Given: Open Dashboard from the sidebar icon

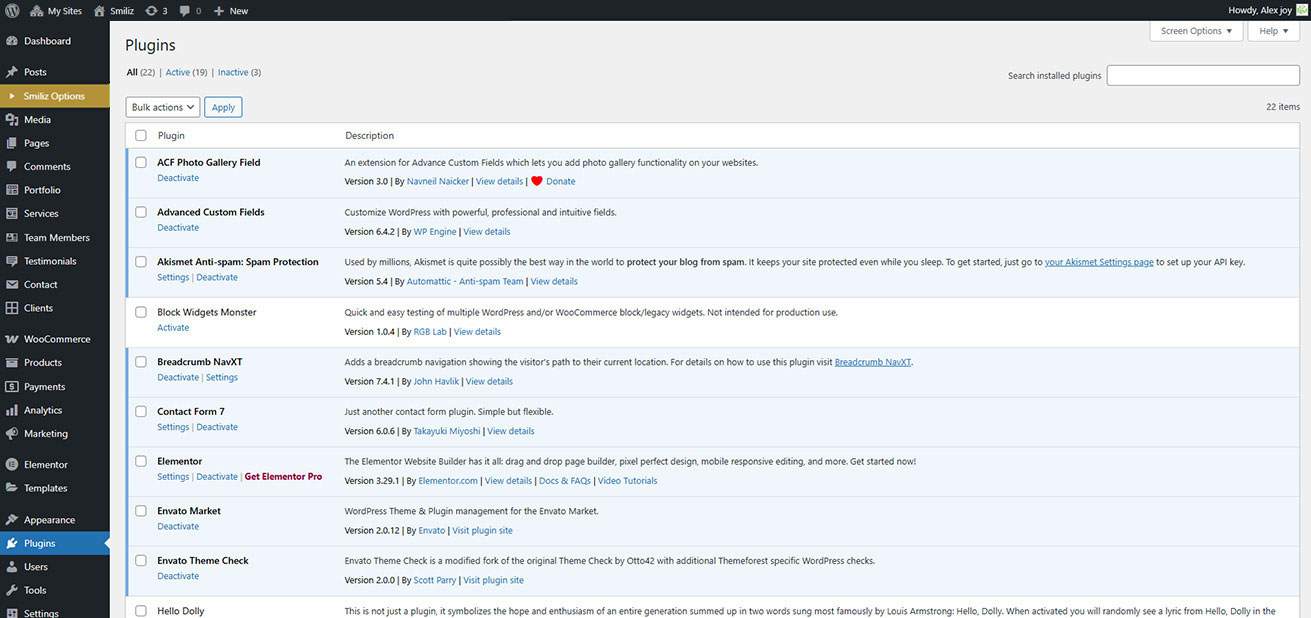Looking at the screenshot, I should (12, 41).
